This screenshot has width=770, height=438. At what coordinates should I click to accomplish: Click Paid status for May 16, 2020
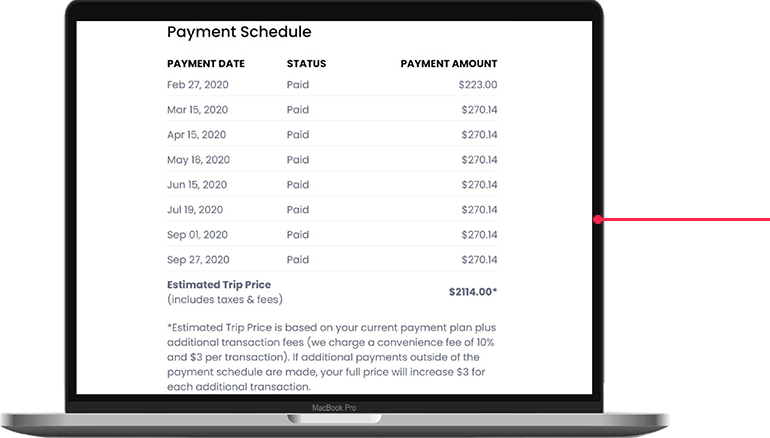coord(298,160)
